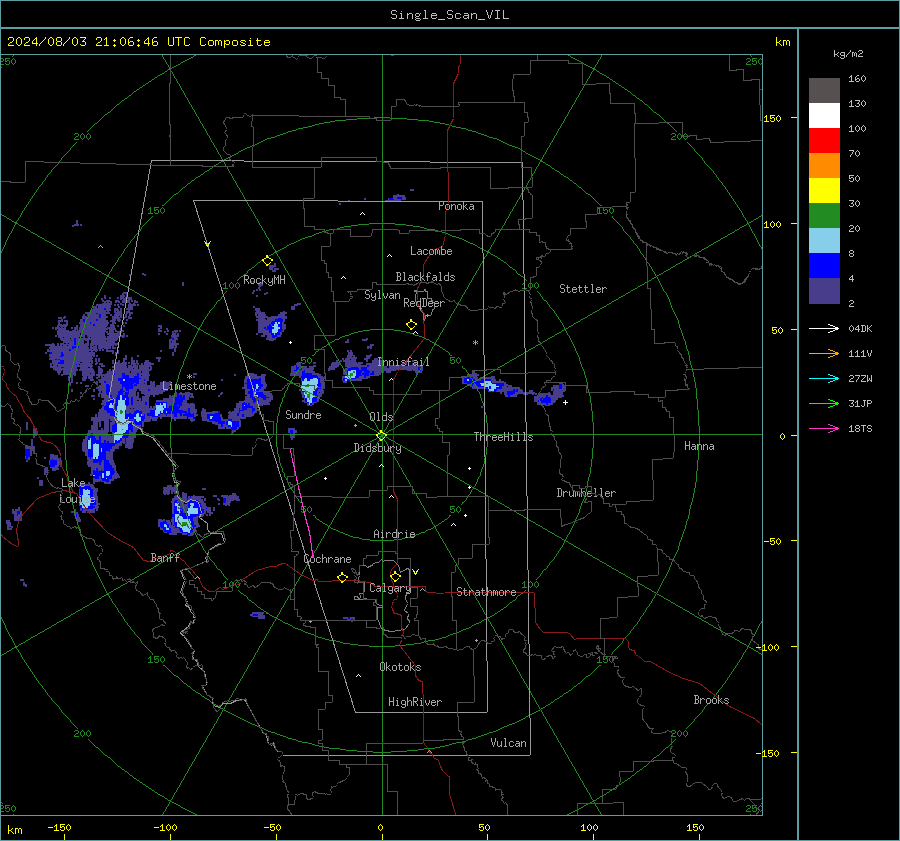The image size is (900, 841).
Task: Click the RockyMH location label
Action: pyautogui.click(x=264, y=280)
